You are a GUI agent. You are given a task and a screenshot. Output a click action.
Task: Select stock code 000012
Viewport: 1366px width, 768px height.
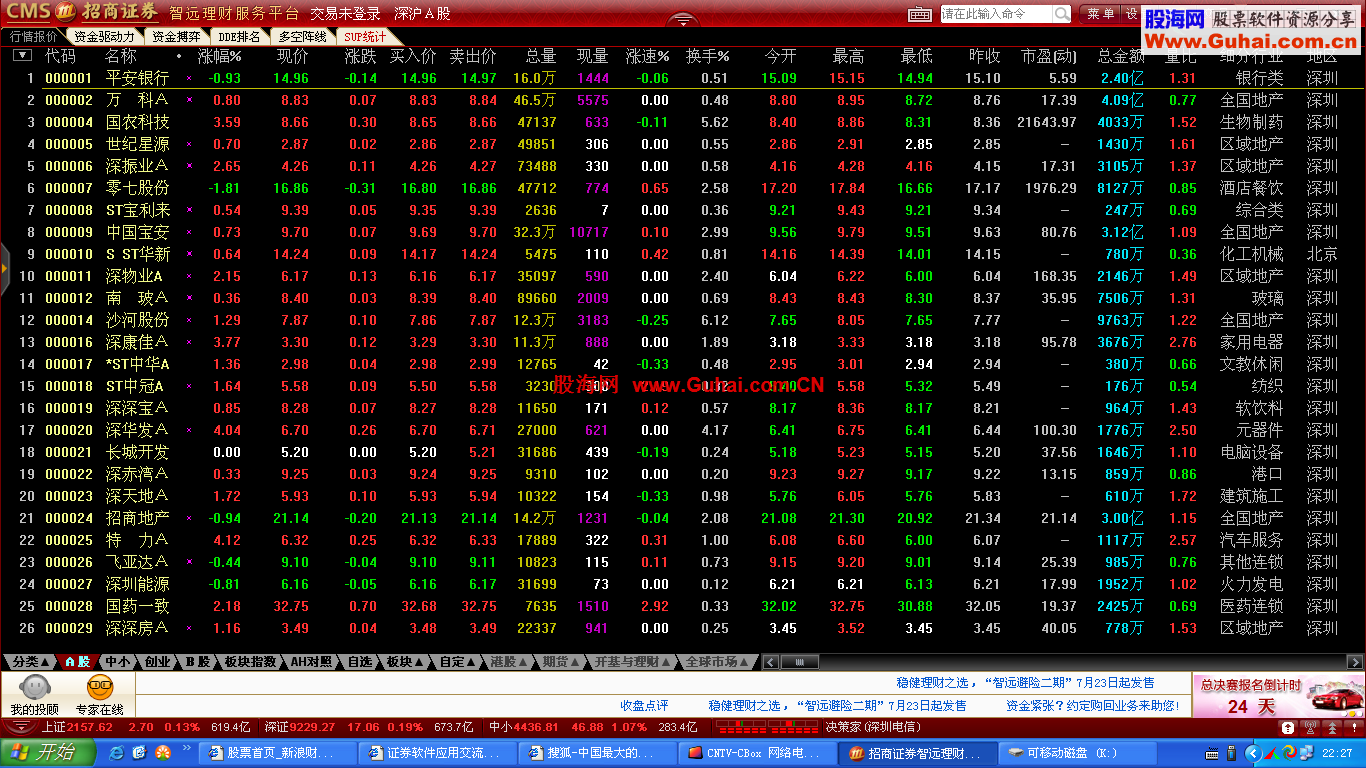pyautogui.click(x=68, y=298)
